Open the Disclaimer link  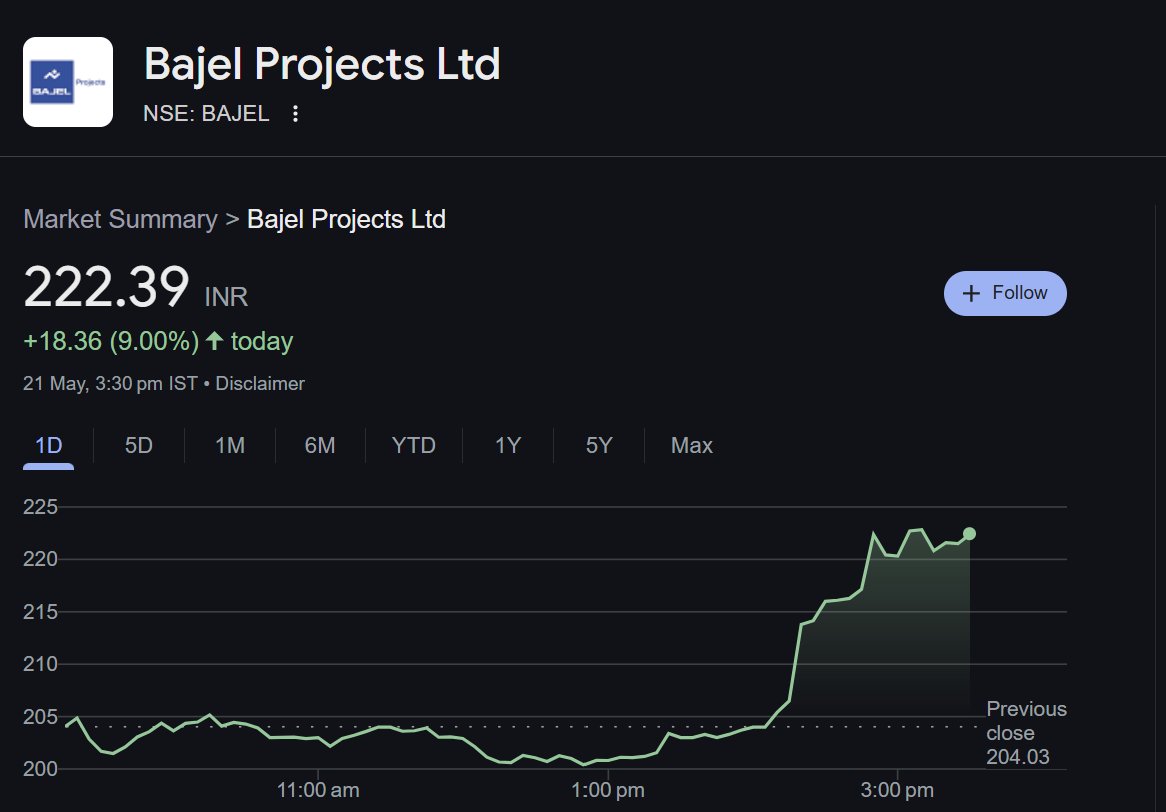(260, 384)
